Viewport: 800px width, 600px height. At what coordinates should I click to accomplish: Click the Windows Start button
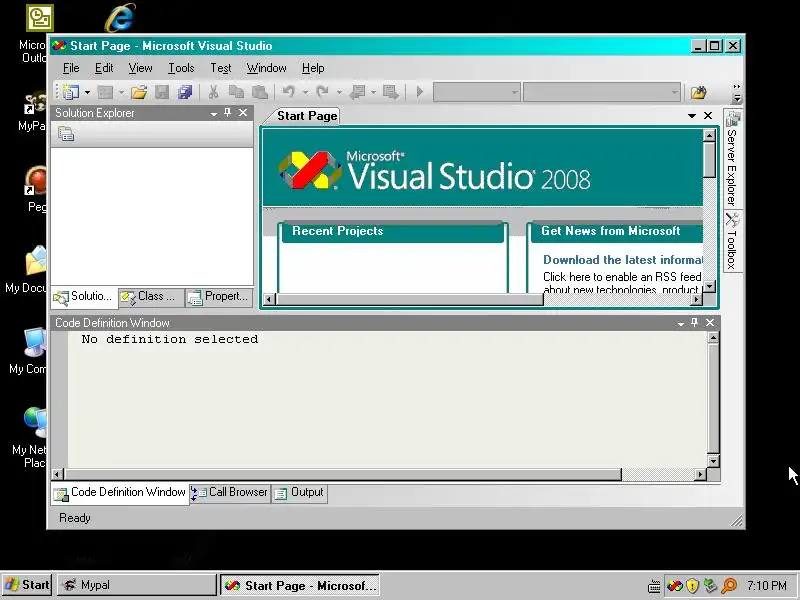pos(26,585)
